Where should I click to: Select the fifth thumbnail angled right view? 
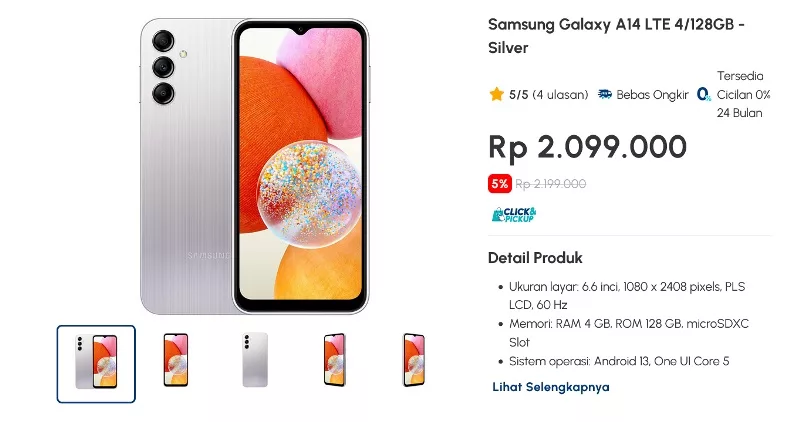(x=413, y=359)
